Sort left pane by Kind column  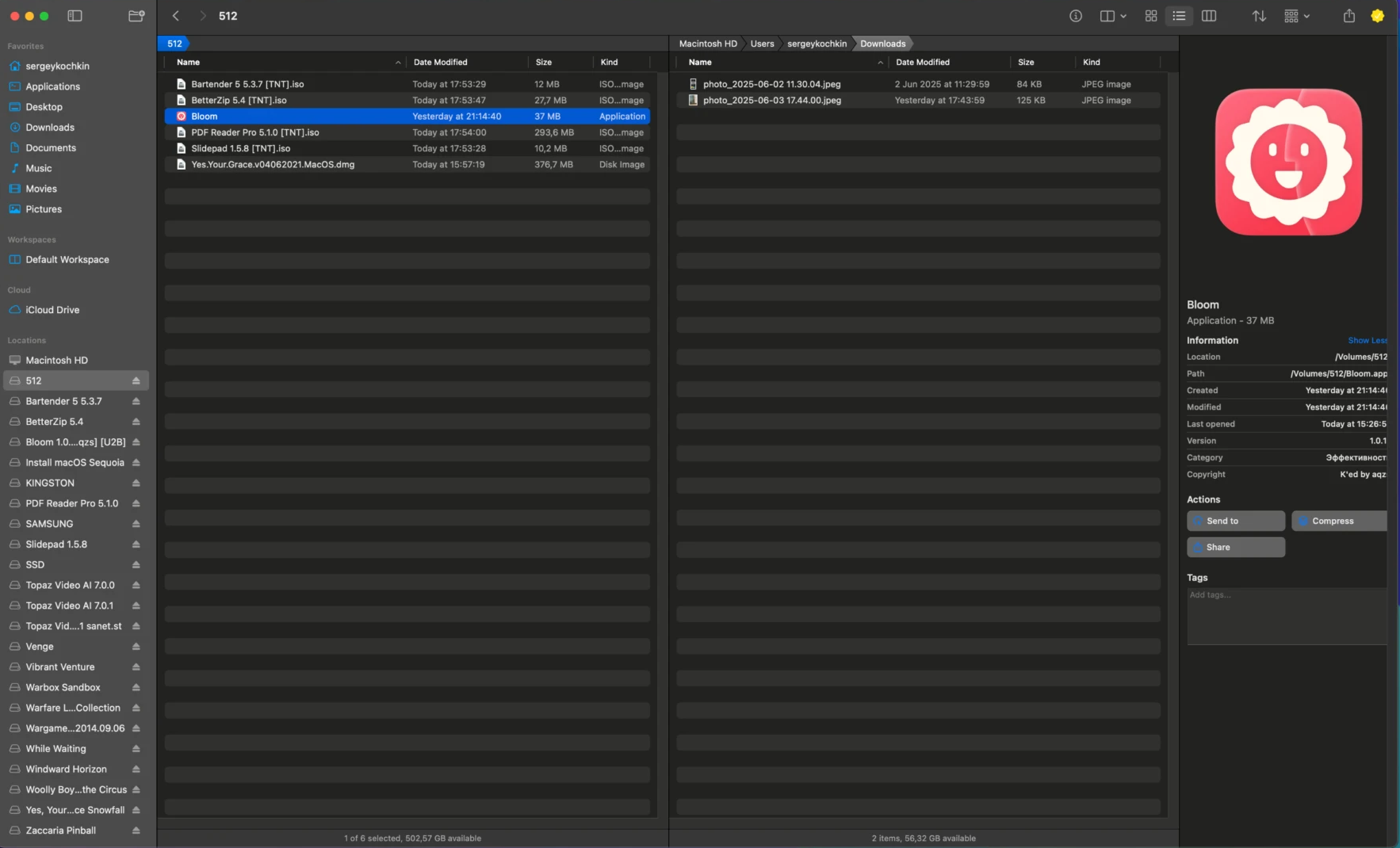point(622,62)
